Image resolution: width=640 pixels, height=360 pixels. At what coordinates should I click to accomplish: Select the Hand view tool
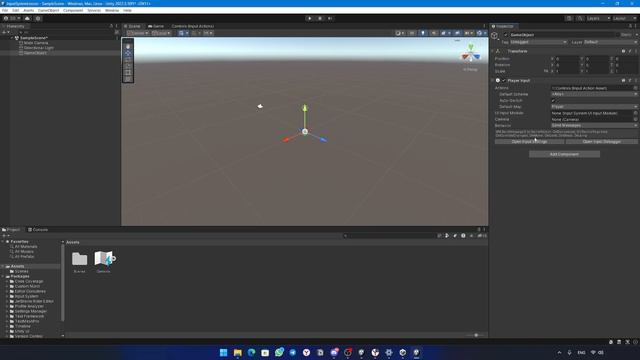[128, 47]
